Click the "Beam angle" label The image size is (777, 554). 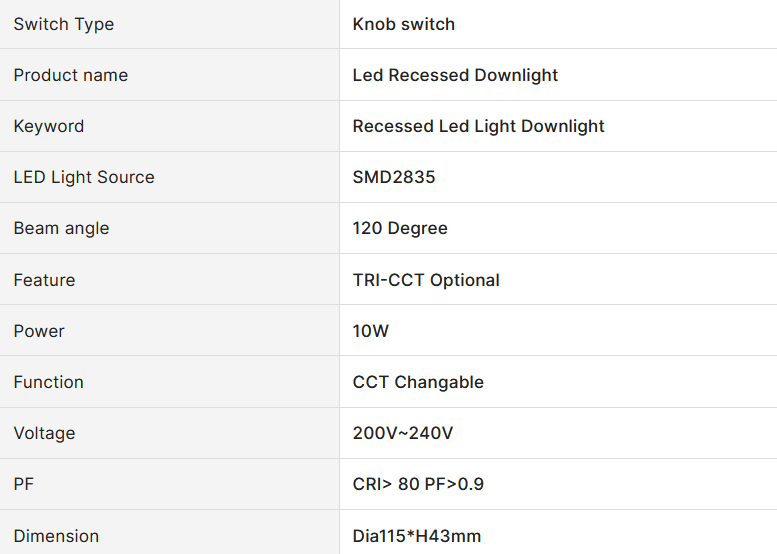(61, 228)
